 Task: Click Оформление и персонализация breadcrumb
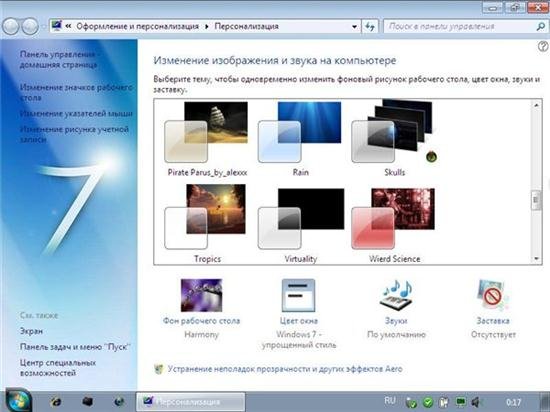tap(137, 26)
